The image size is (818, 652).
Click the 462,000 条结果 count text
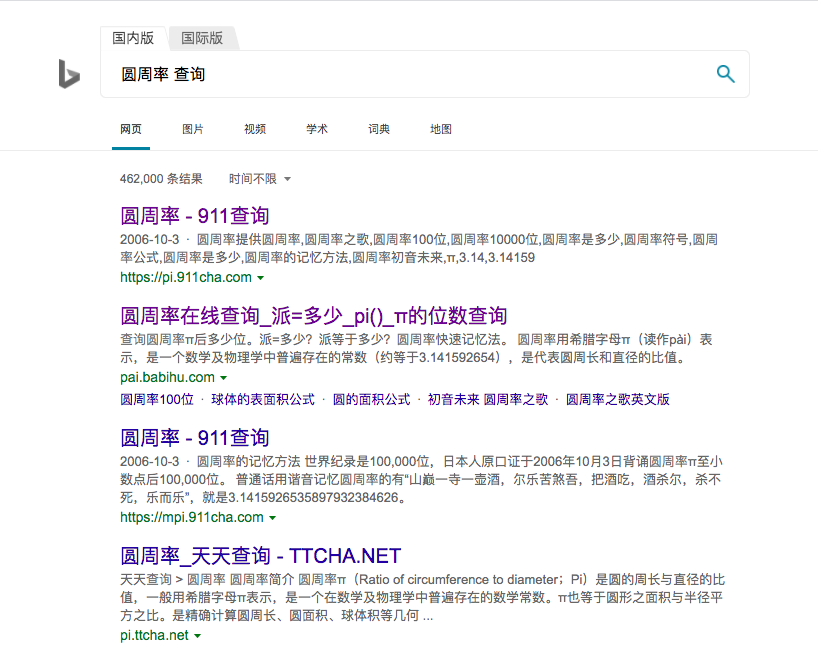161,179
